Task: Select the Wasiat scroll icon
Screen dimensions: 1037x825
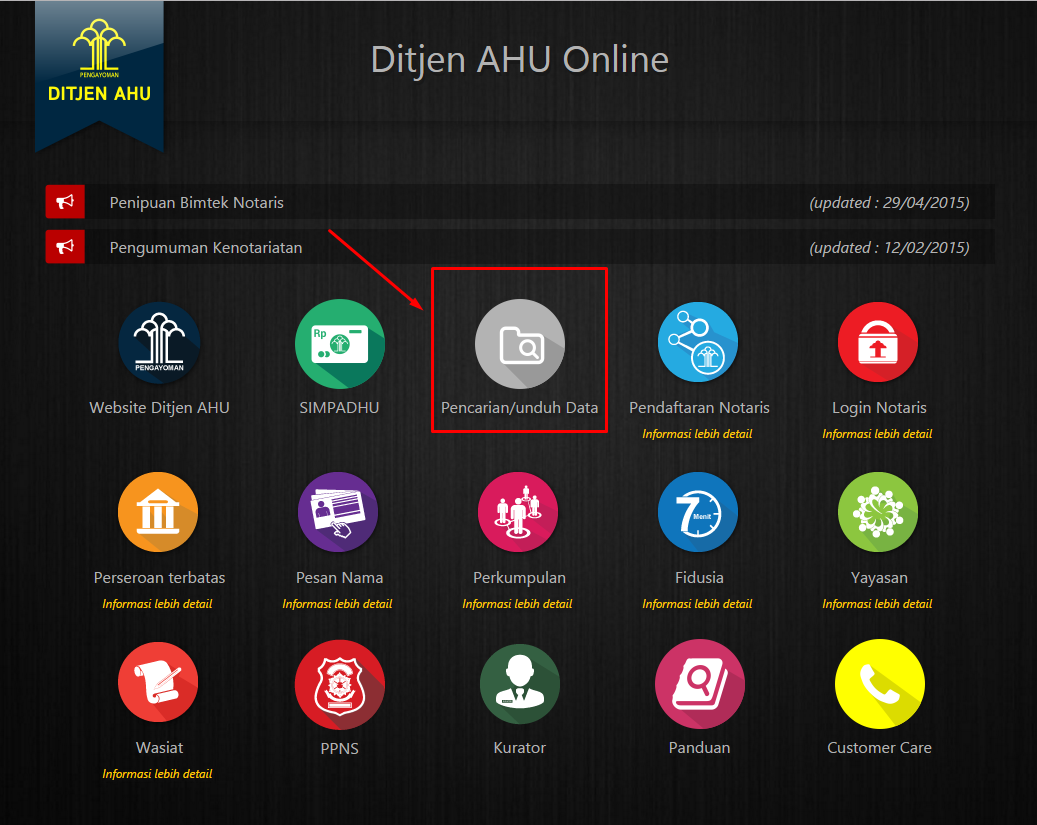Action: (158, 683)
